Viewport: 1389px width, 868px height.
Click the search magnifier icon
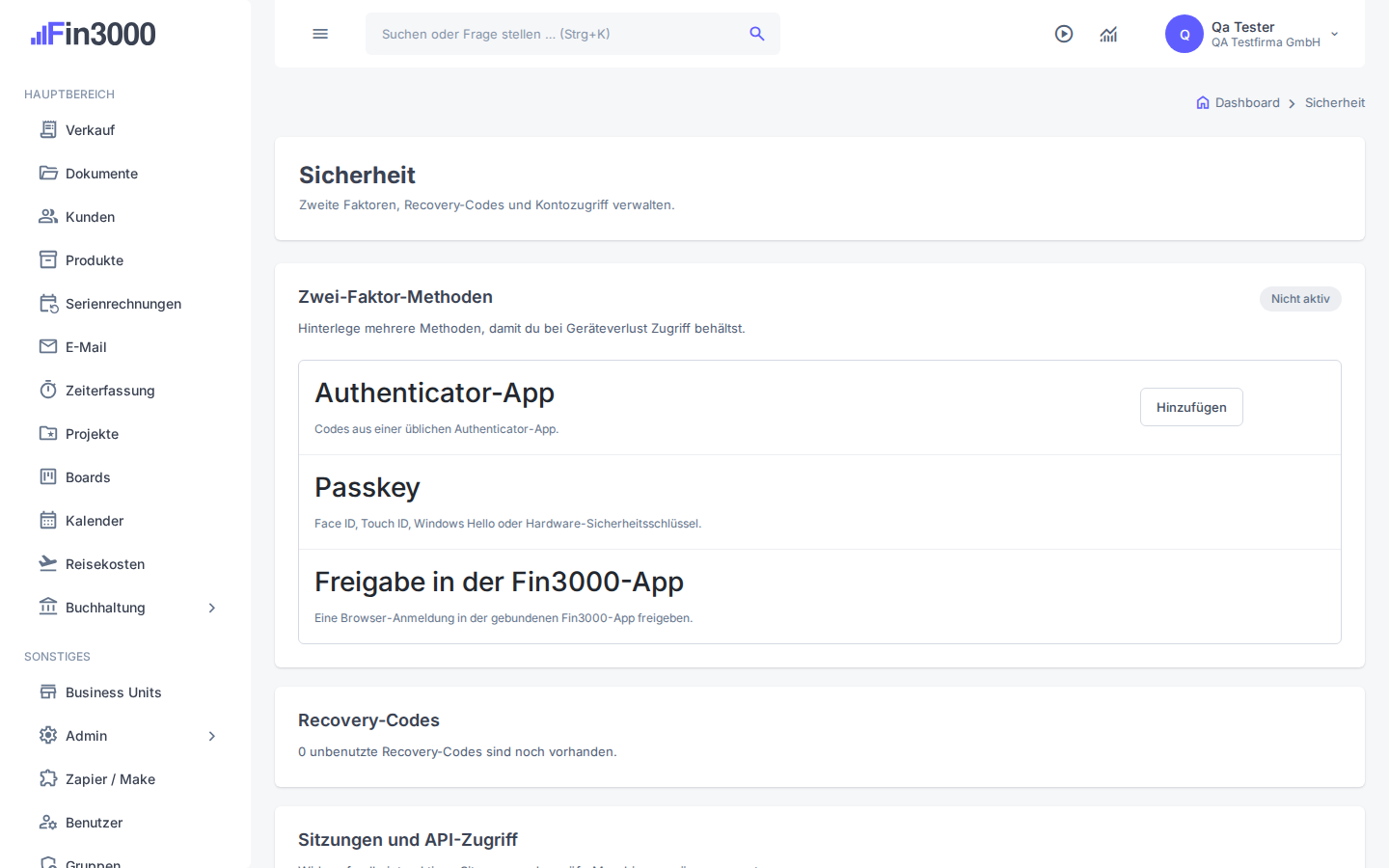[757, 34]
